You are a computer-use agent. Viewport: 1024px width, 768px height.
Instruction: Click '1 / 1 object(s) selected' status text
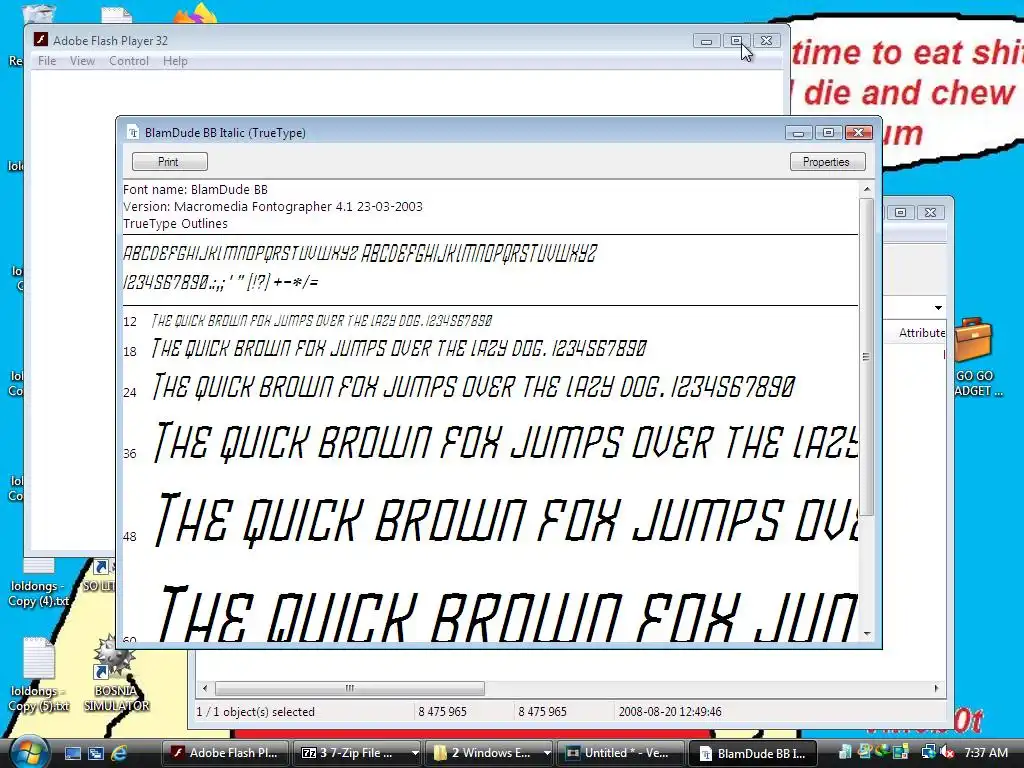tap(255, 712)
